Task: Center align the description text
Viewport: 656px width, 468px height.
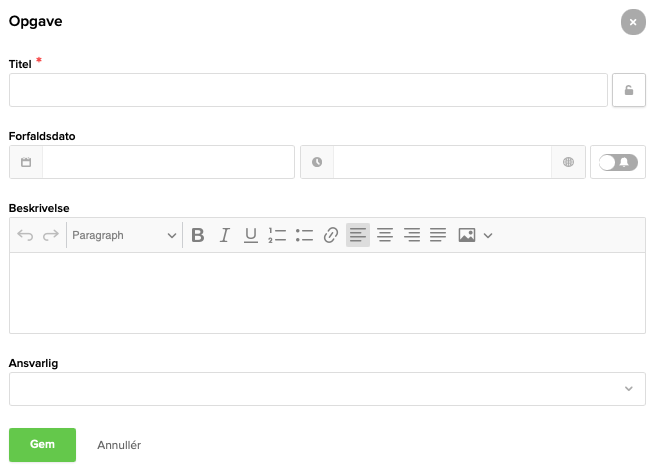Action: pos(384,235)
